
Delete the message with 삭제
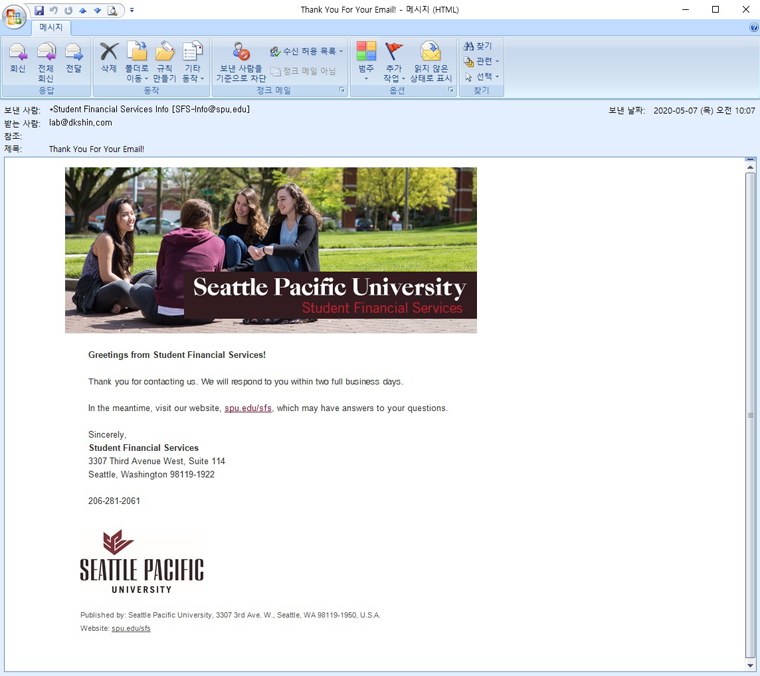tap(109, 58)
